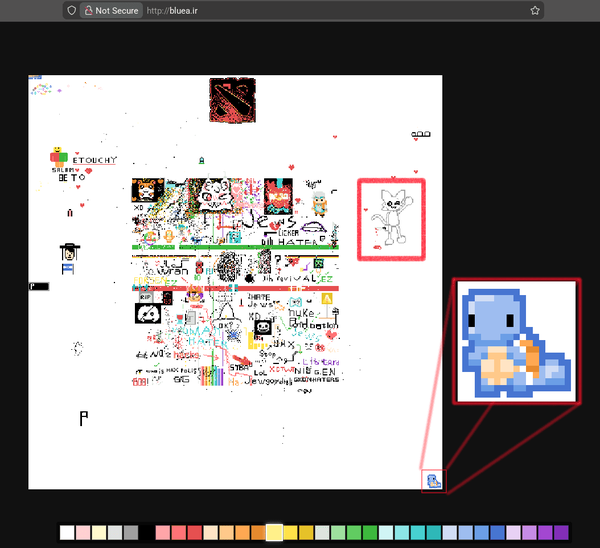Click the long red horizontal bar
Image resolution: width=600 pixels, height=548 pixels.
(x=235, y=288)
